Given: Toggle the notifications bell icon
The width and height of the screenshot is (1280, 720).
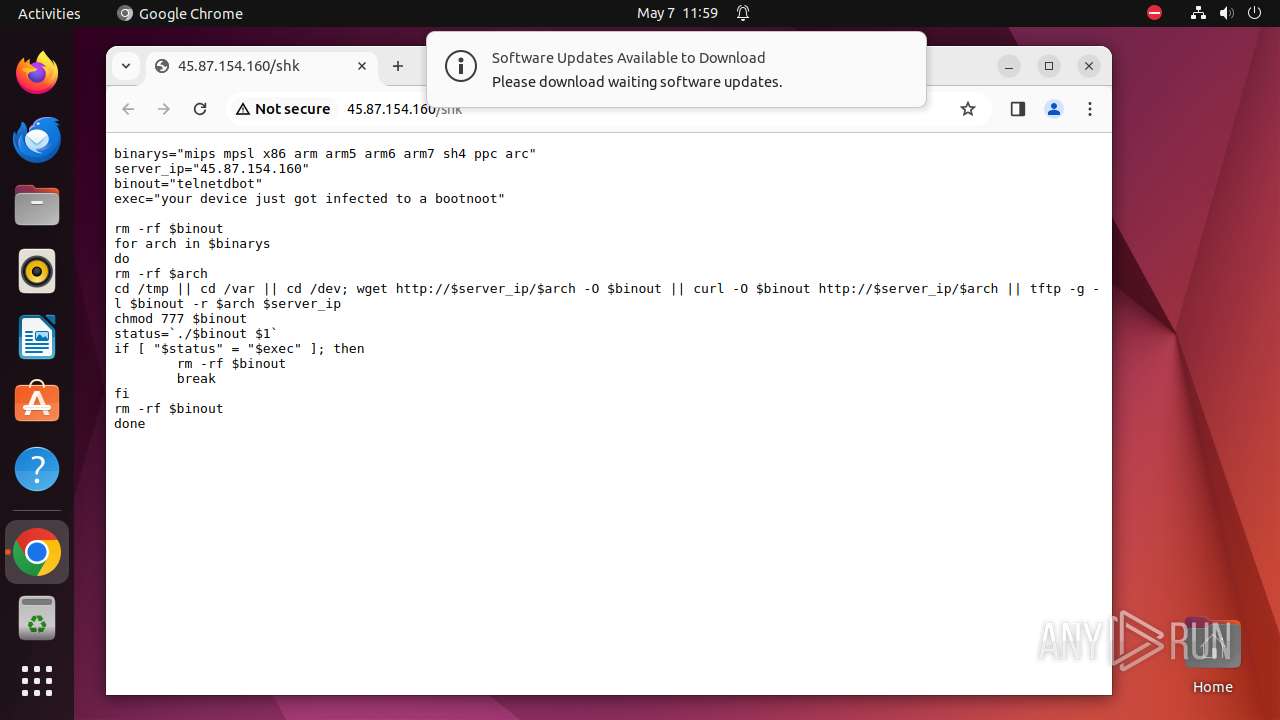Looking at the screenshot, I should (x=743, y=13).
